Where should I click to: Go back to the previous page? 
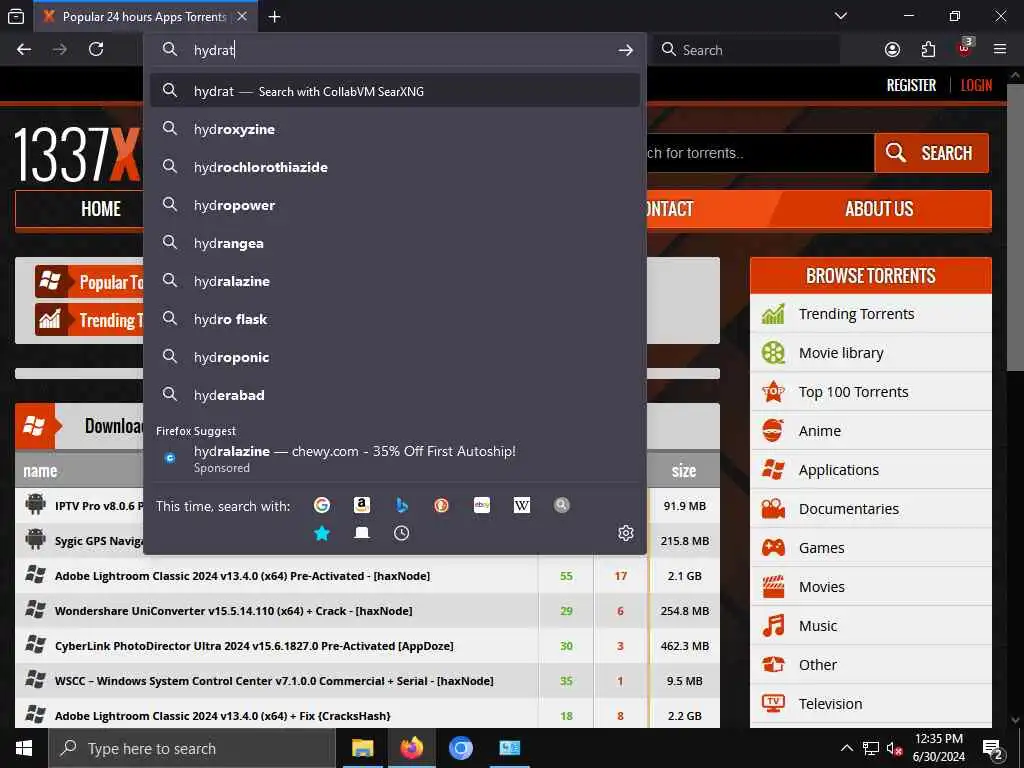point(24,50)
